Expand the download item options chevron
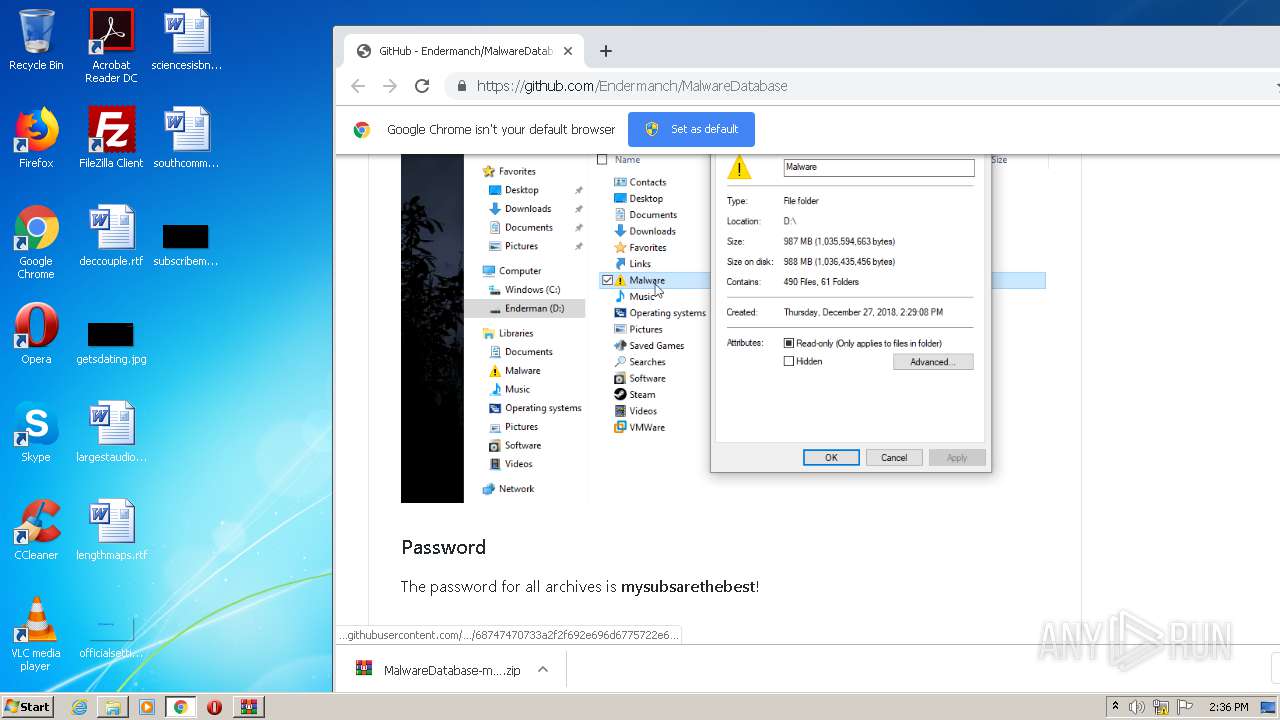The height and width of the screenshot is (720, 1280). click(x=543, y=670)
